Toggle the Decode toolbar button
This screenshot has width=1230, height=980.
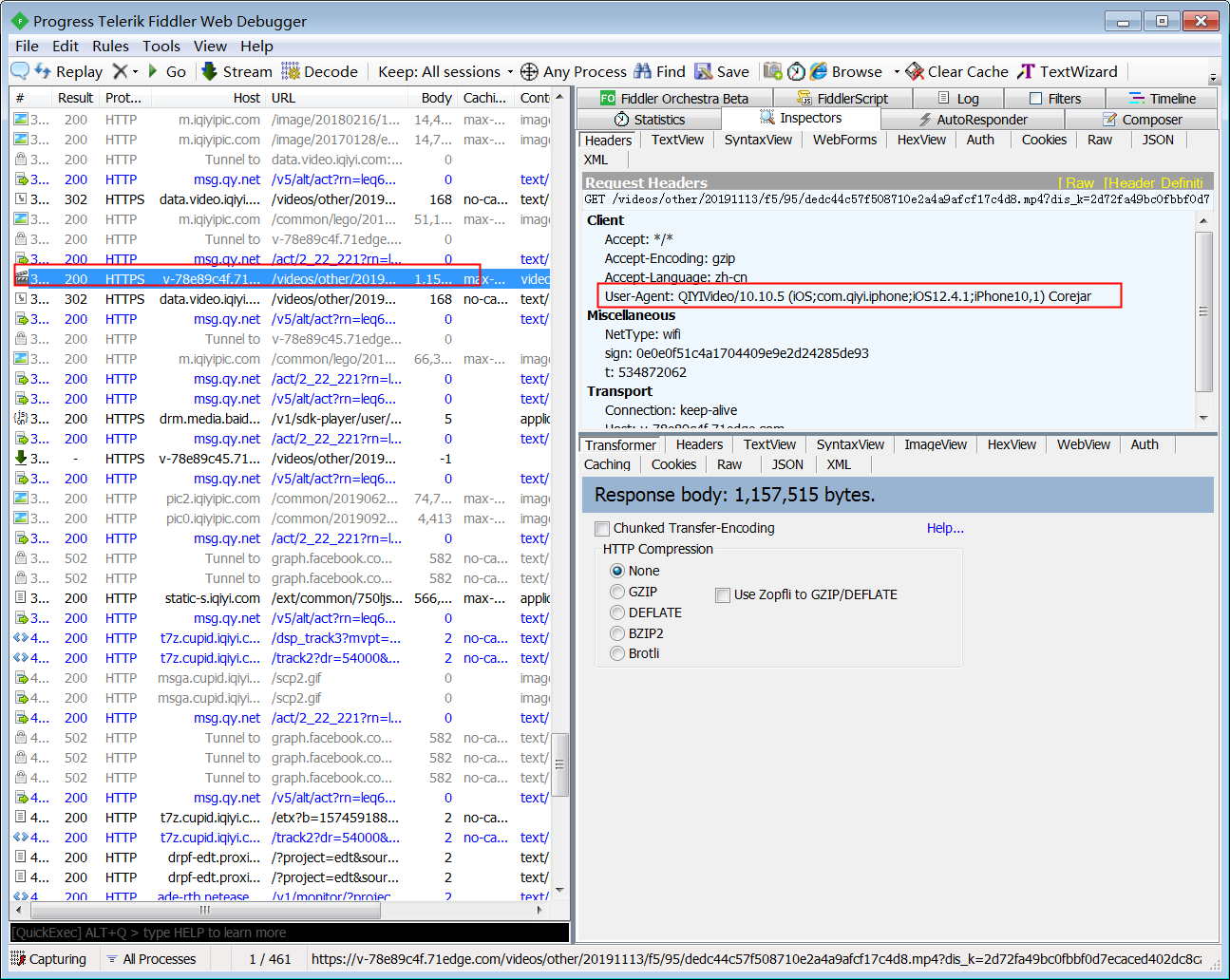coord(319,71)
